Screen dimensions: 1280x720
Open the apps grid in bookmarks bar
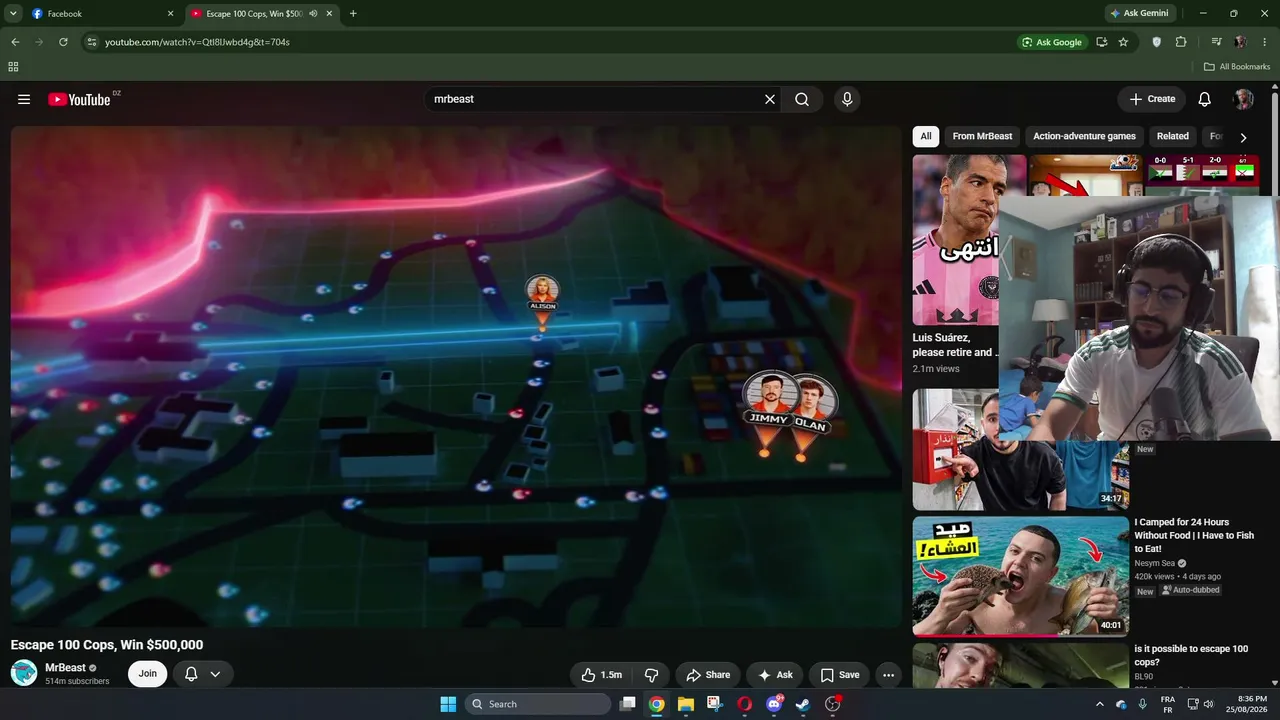point(13,67)
